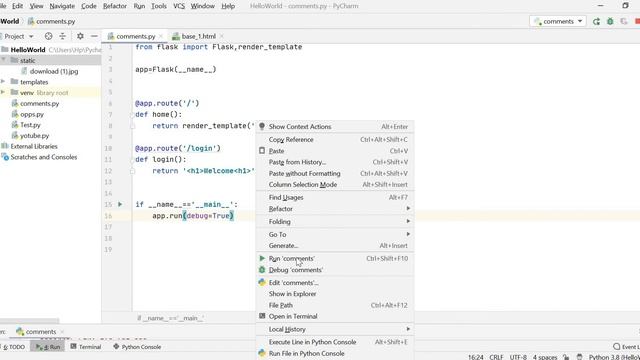Collapse the static folder

(x=3, y=60)
